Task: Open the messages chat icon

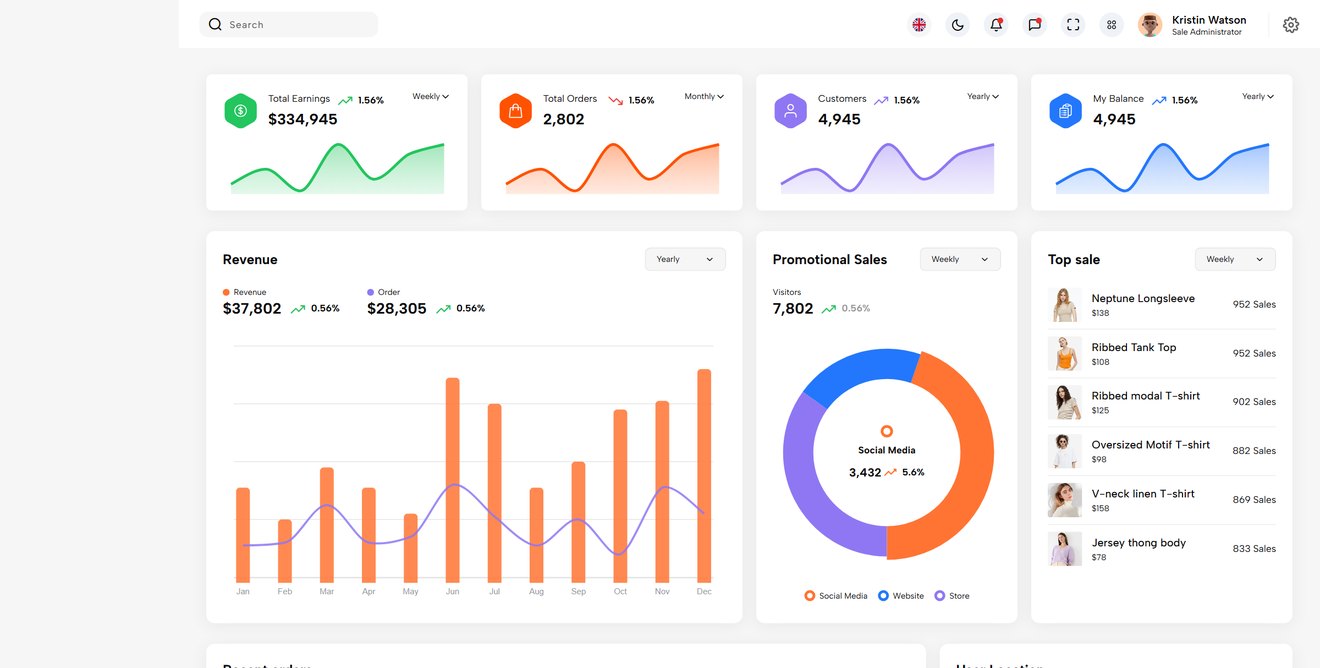Action: point(1035,25)
